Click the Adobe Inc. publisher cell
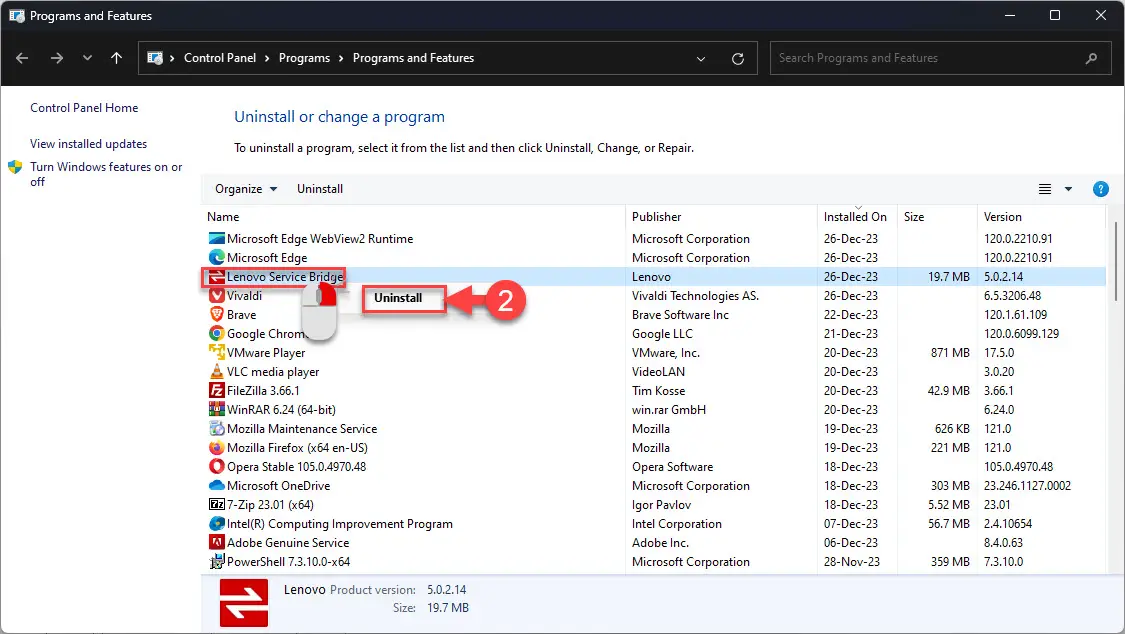1125x634 pixels. pyautogui.click(x=660, y=542)
